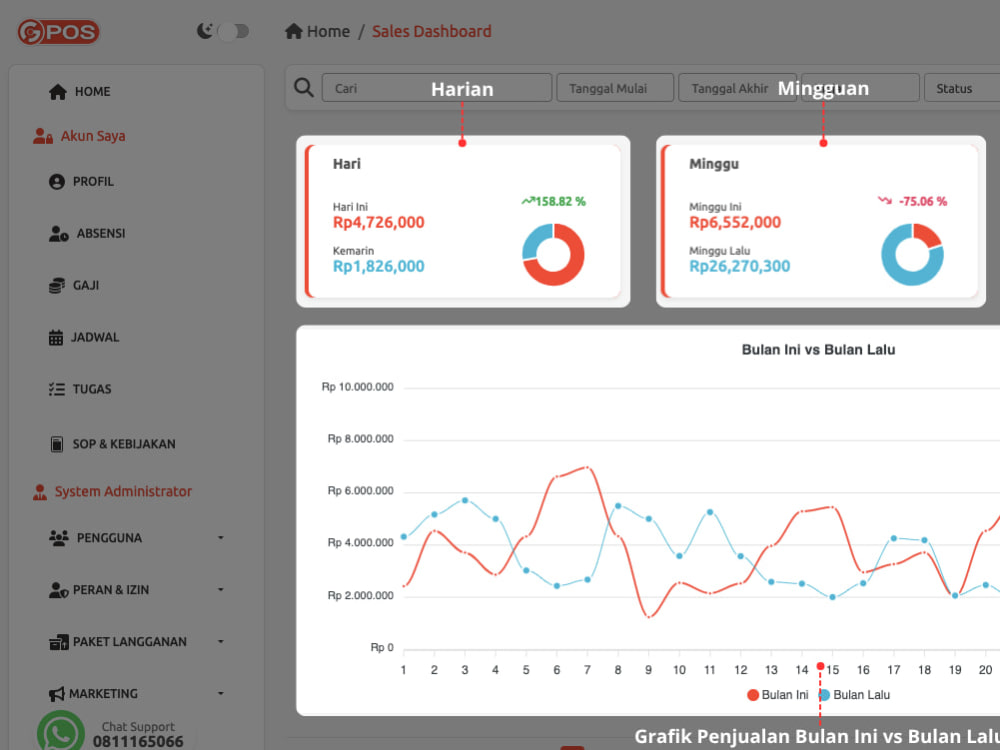Image resolution: width=1000 pixels, height=750 pixels.
Task: Click the Minggu card title
Action: (714, 164)
